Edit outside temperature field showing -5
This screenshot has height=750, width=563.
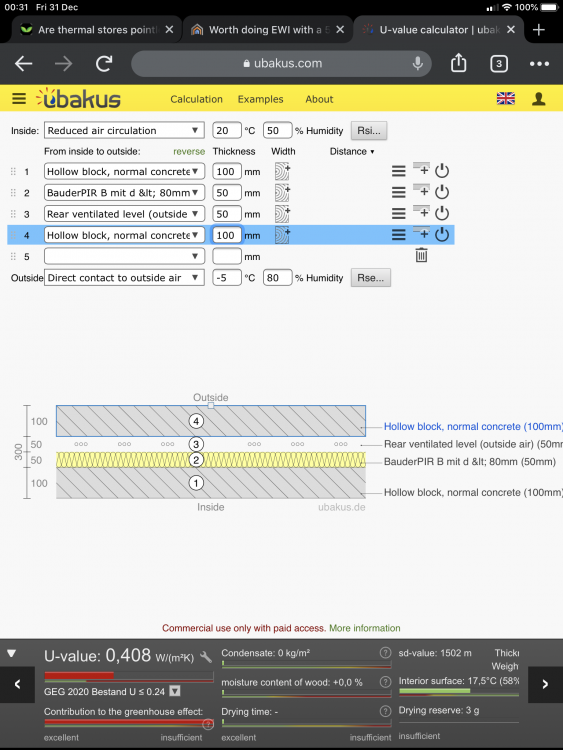point(226,278)
